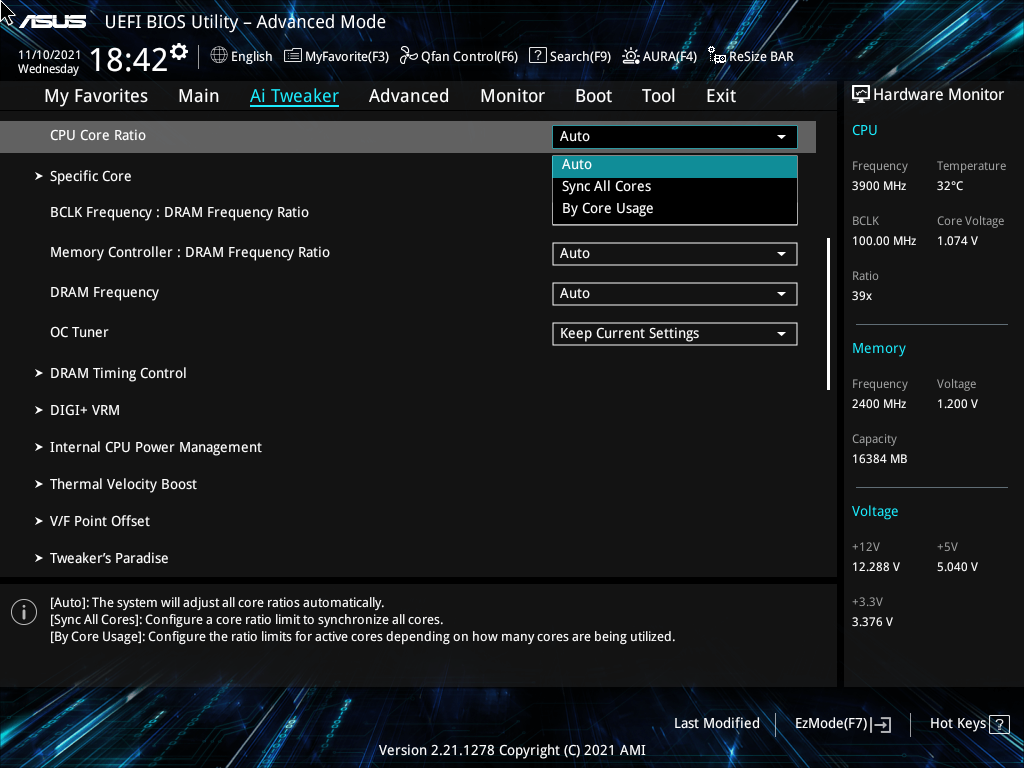Choose Auto in the core ratio list
1024x768 pixels.
675,165
